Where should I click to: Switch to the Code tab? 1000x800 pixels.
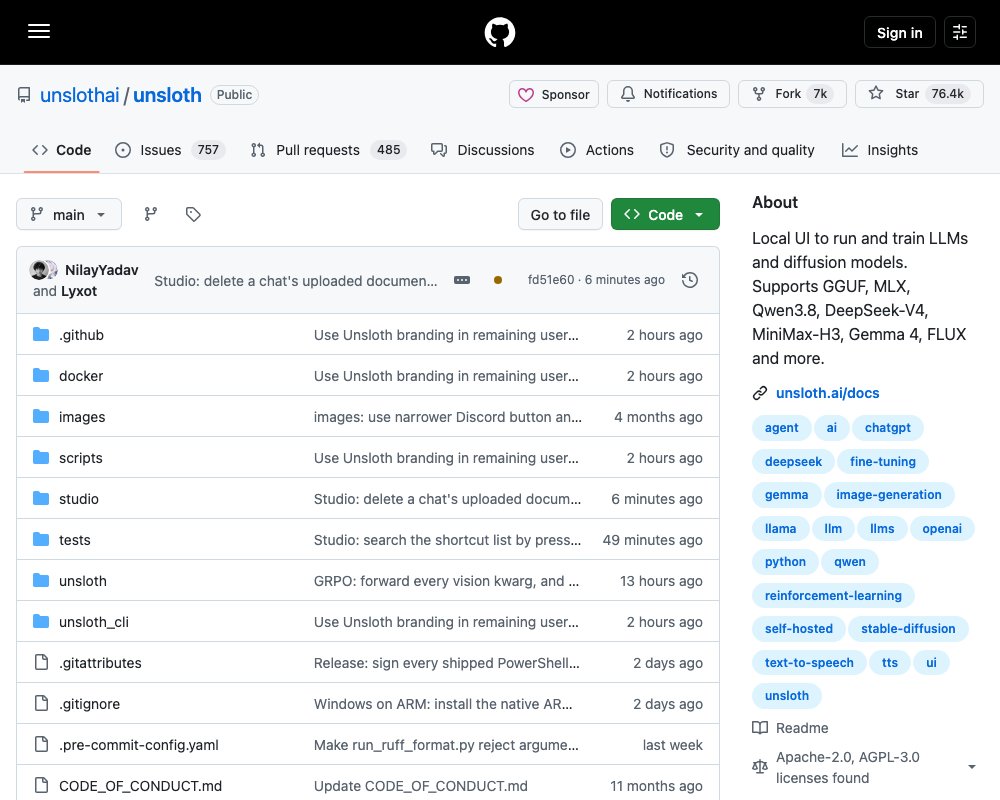(x=62, y=150)
